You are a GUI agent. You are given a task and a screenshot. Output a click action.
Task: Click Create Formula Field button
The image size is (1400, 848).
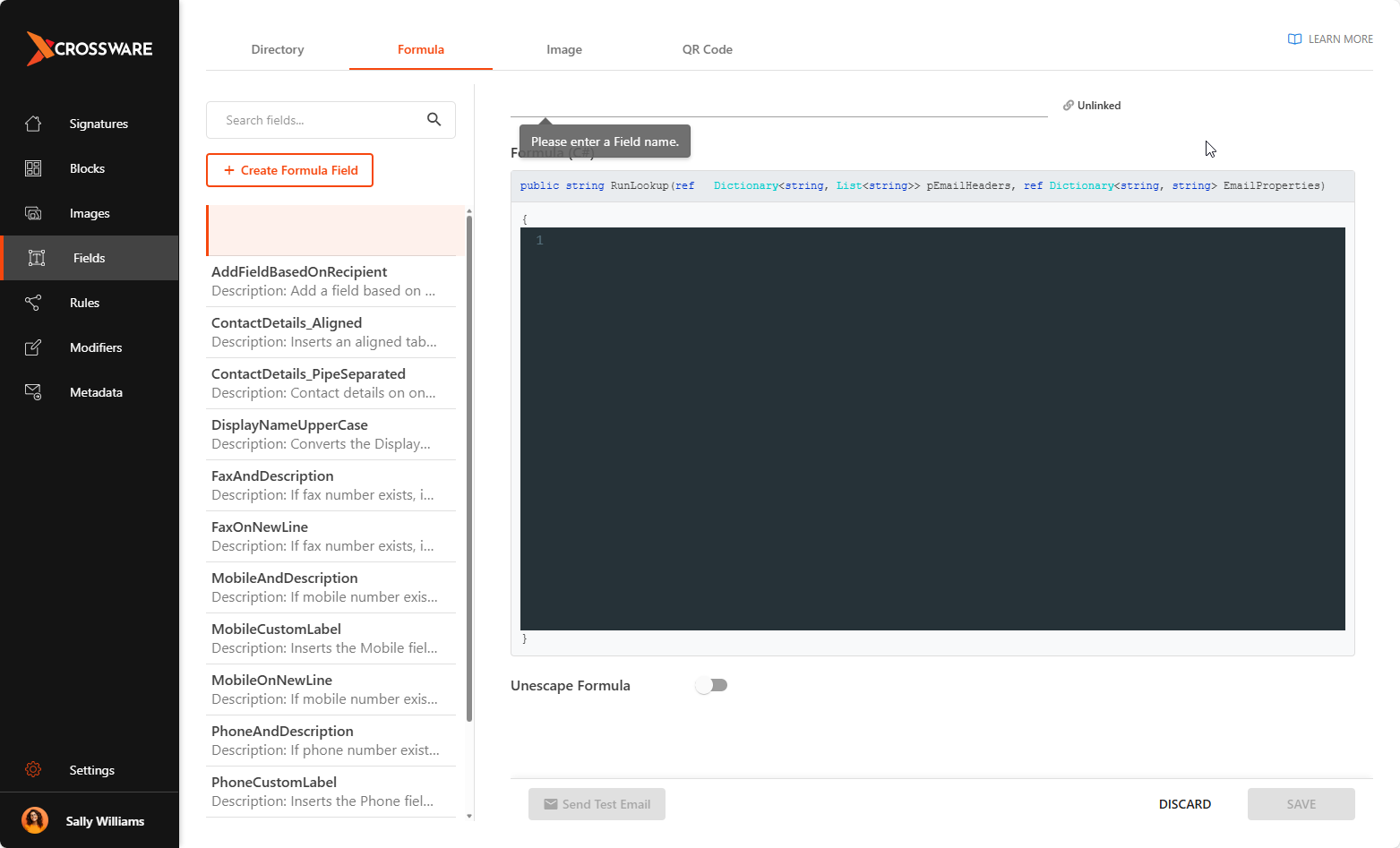point(289,170)
